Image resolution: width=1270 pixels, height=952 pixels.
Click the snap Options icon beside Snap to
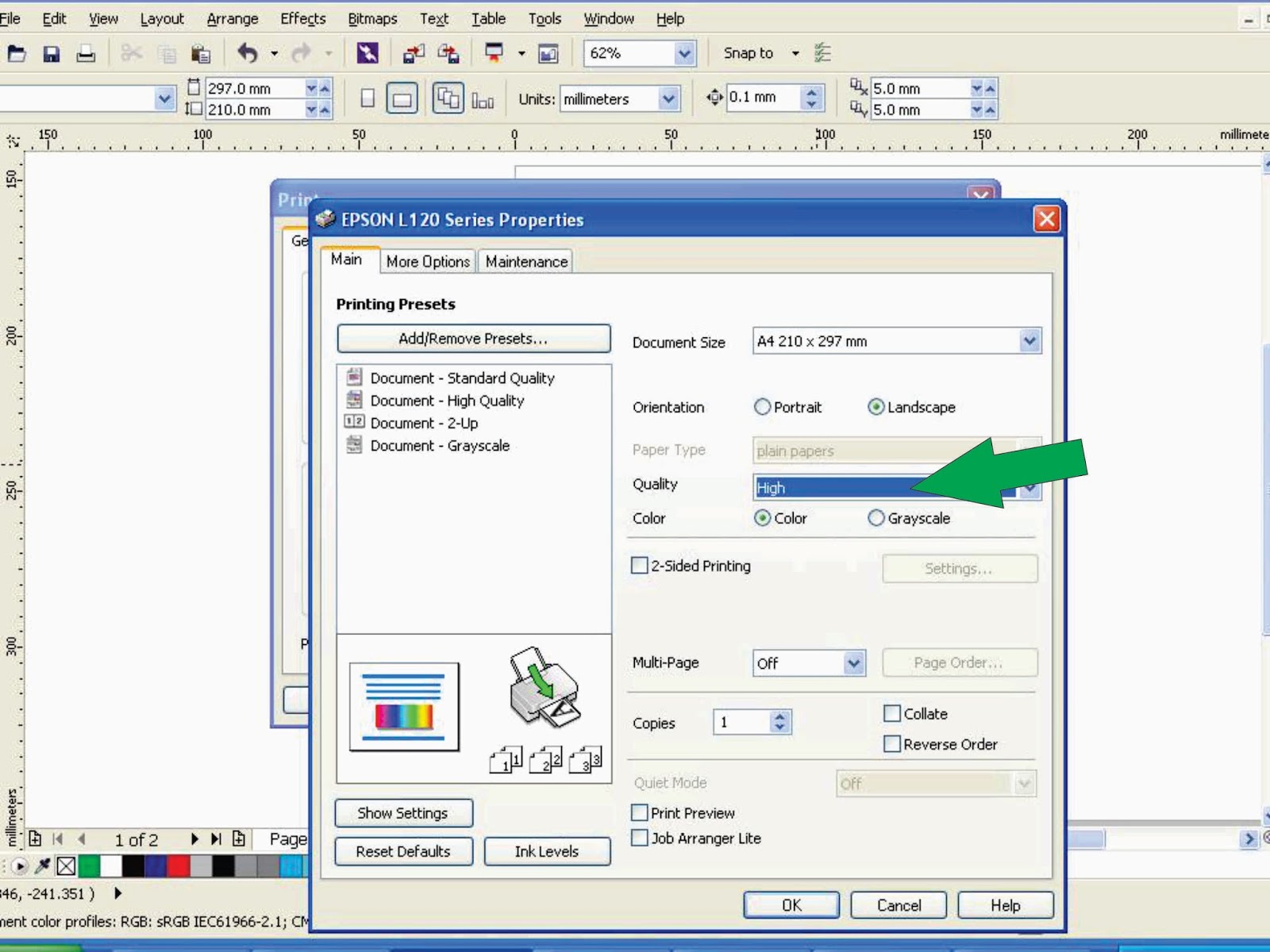tap(823, 53)
